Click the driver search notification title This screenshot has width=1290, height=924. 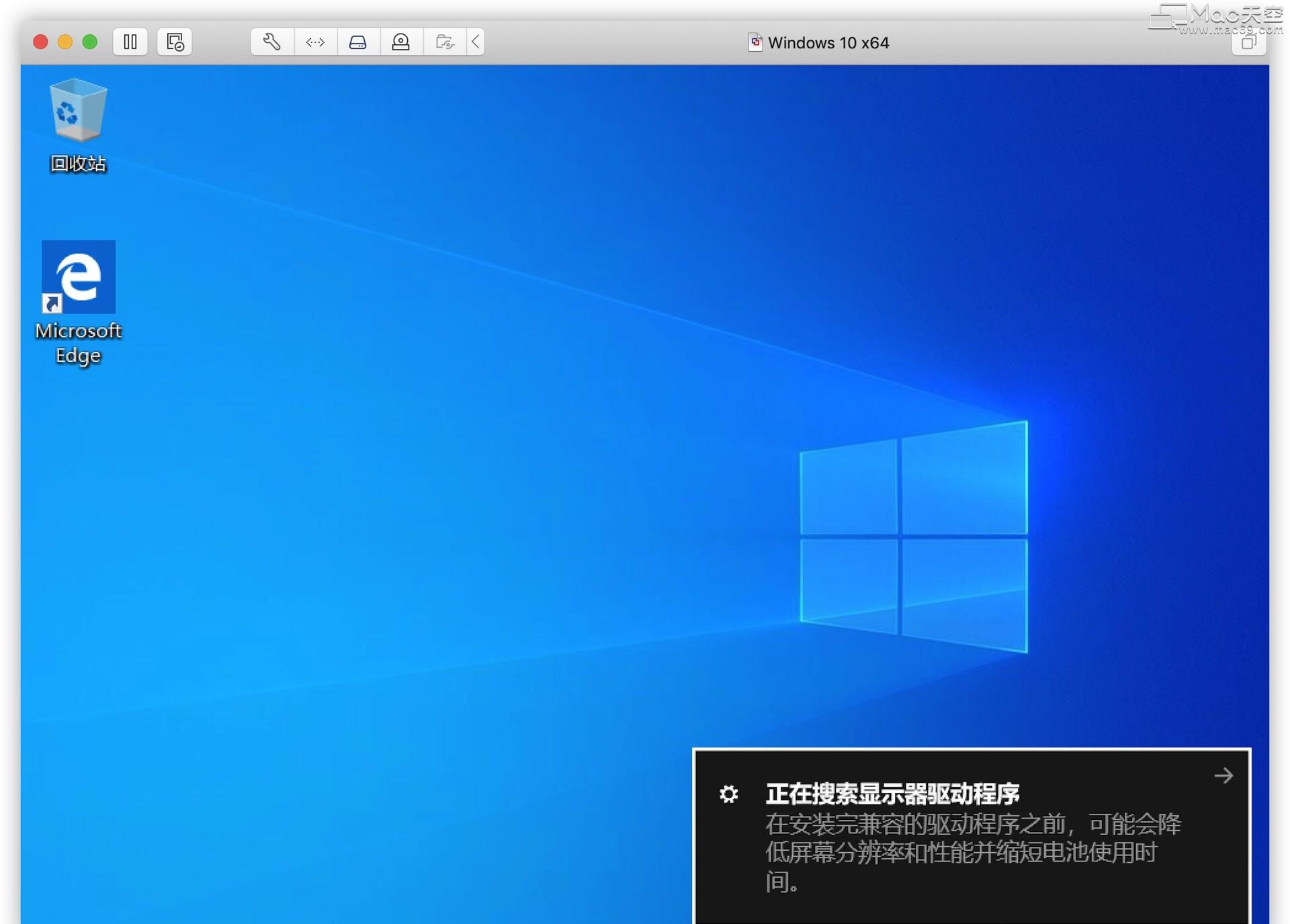(x=893, y=794)
